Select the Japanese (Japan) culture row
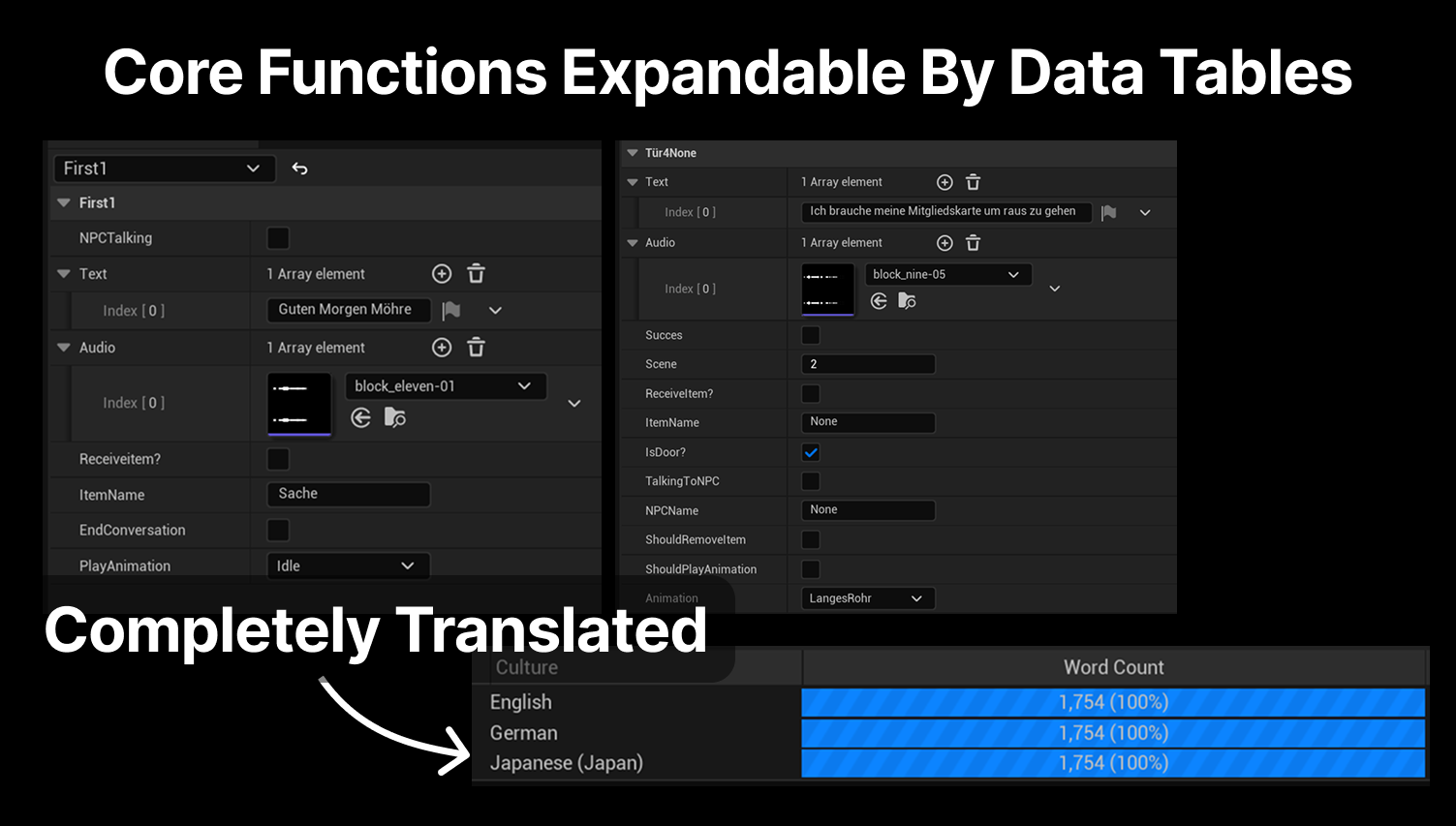Image resolution: width=1456 pixels, height=826 pixels. click(x=567, y=763)
